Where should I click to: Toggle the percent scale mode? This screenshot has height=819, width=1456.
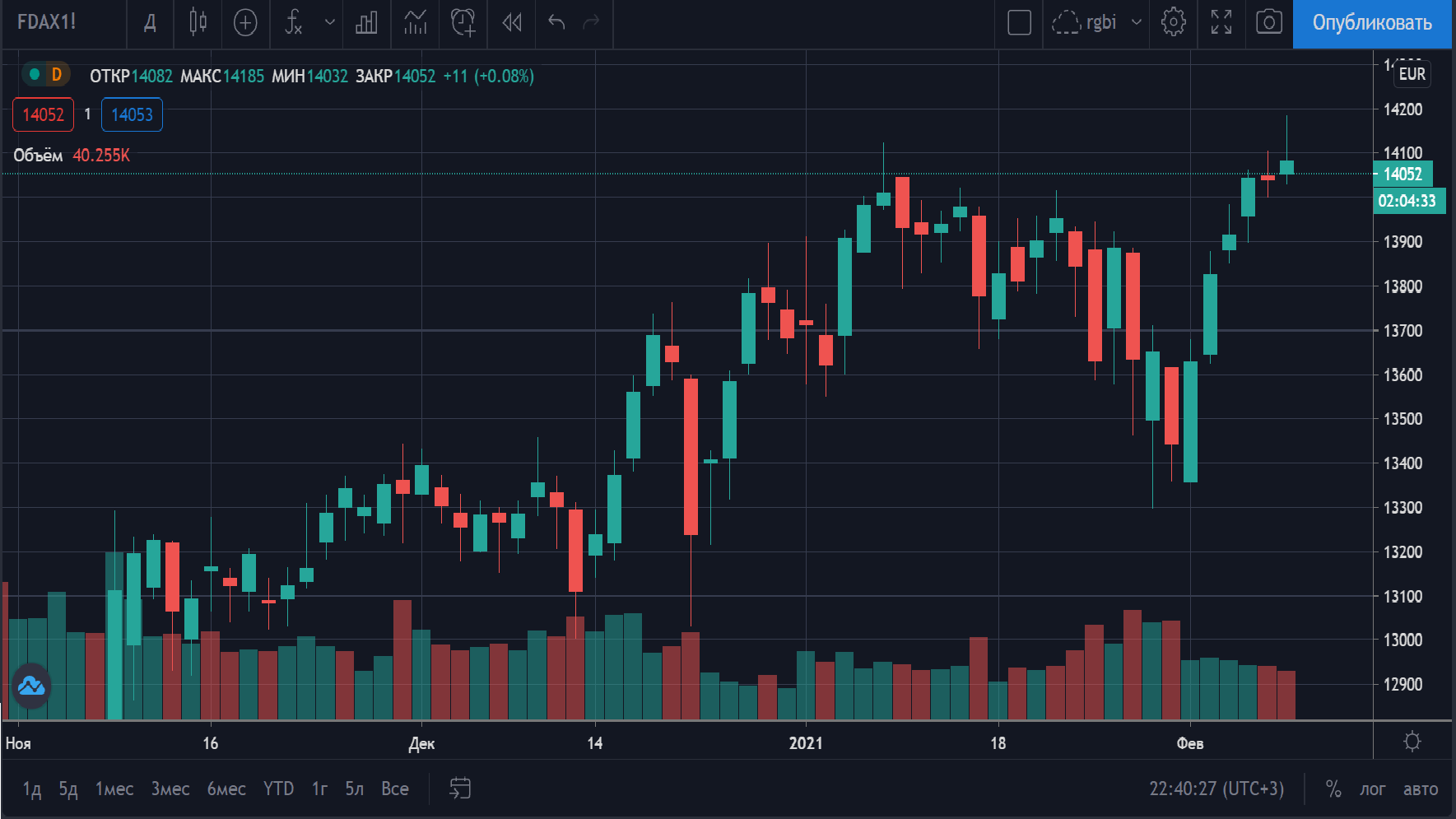coord(1333,789)
